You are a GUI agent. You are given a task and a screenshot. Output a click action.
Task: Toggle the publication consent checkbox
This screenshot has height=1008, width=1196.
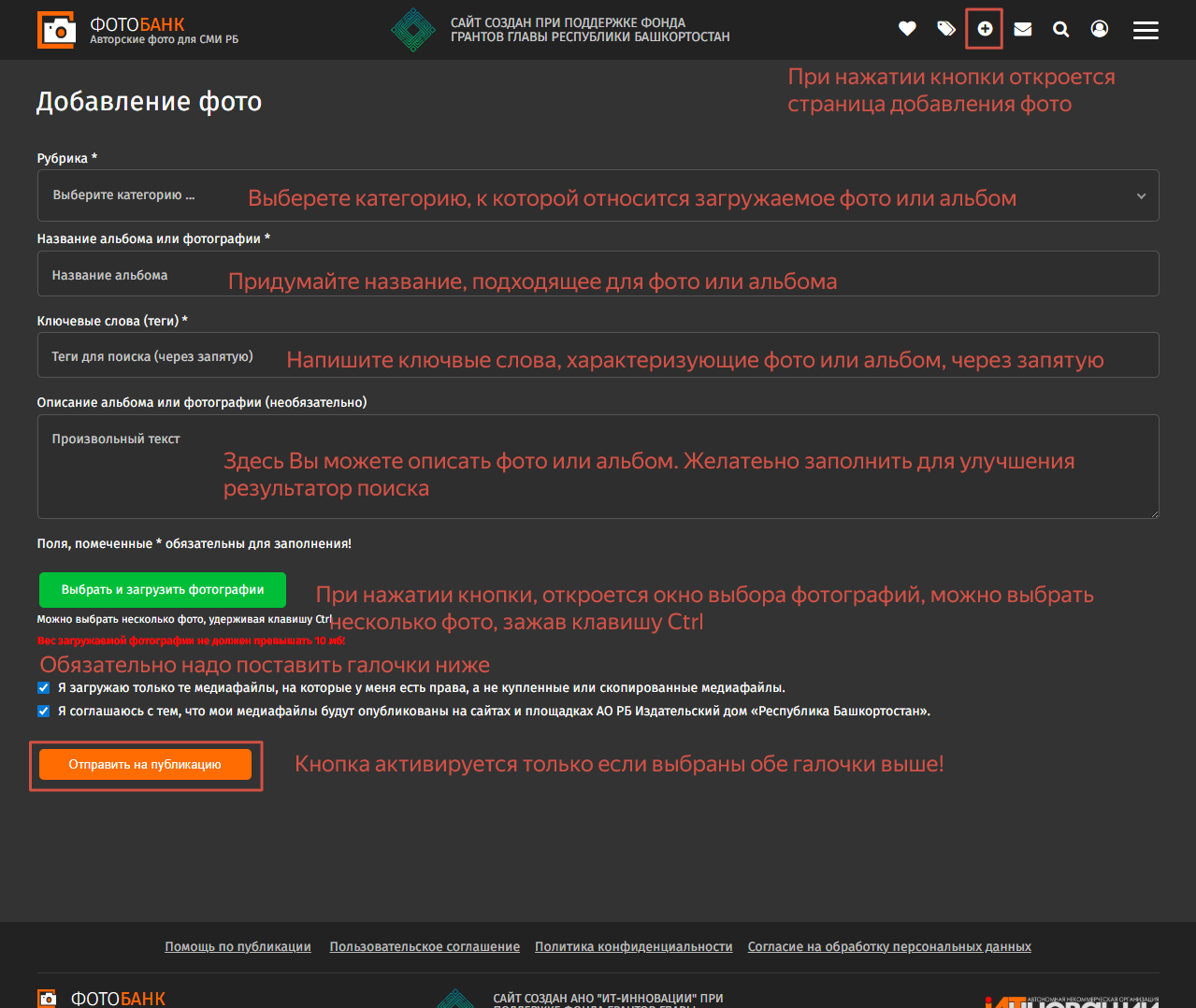coord(43,711)
